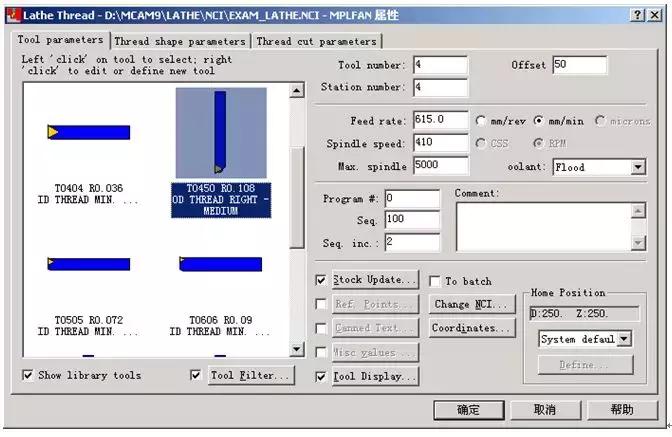Click the Stock Update button

tap(375, 280)
